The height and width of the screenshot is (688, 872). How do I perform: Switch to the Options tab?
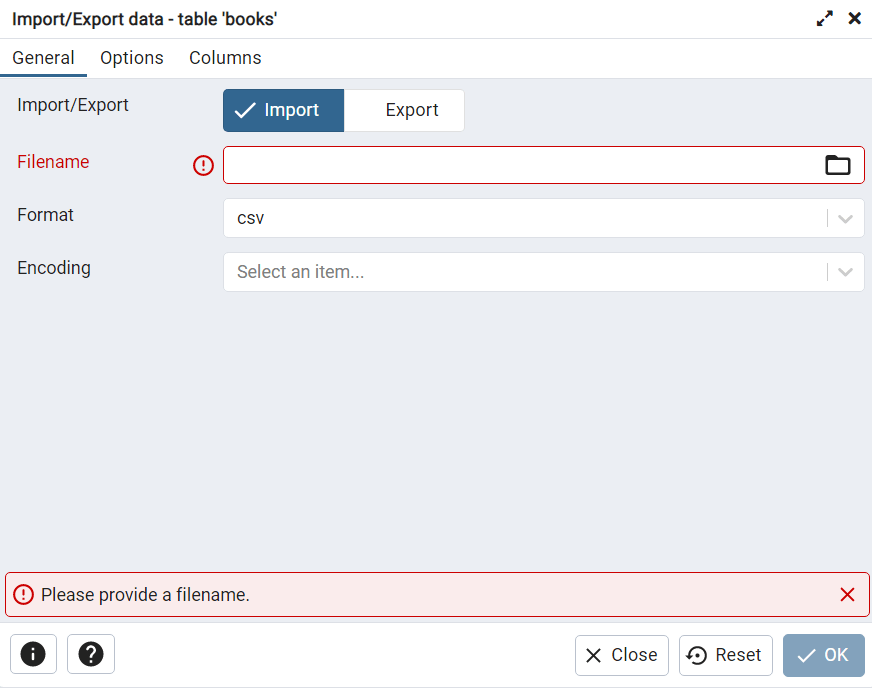(x=132, y=58)
